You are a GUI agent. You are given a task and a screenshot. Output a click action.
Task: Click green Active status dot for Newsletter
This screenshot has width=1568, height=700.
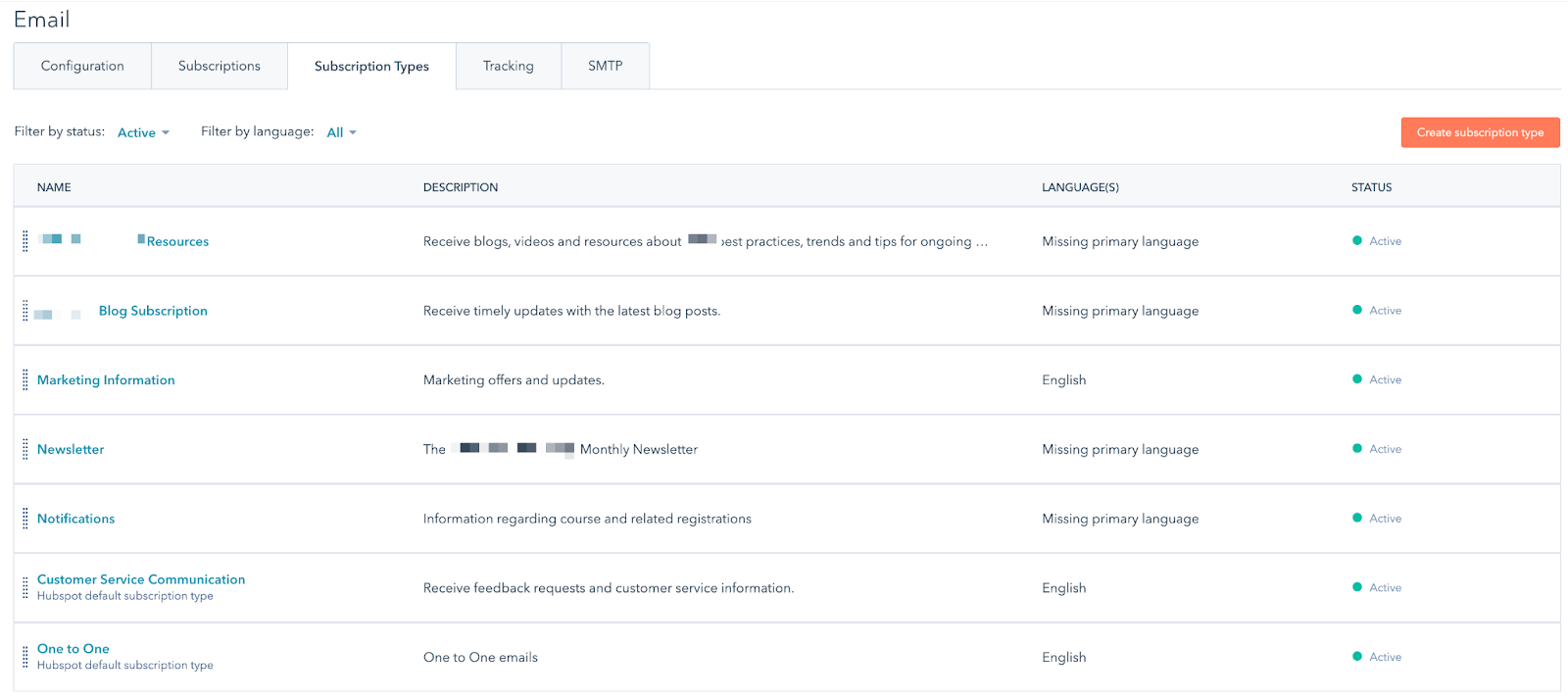click(x=1357, y=449)
